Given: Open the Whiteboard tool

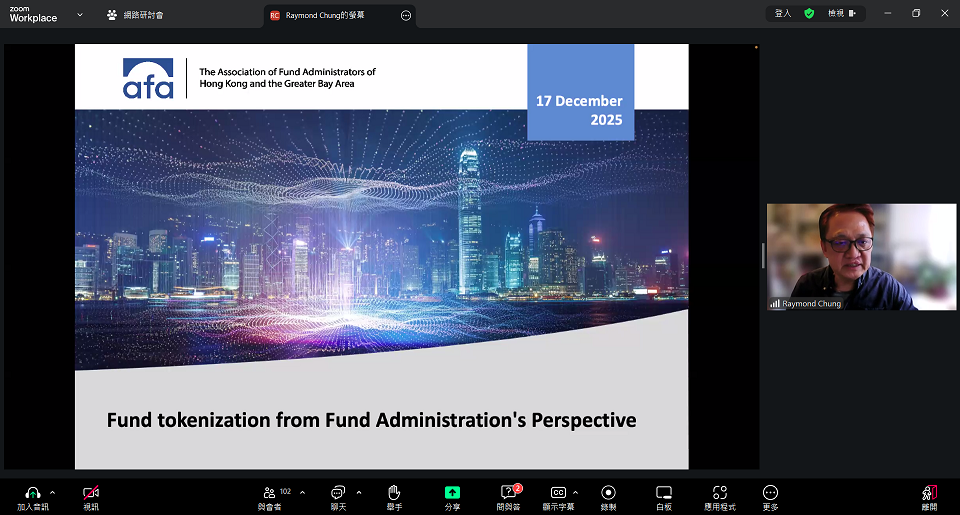Looking at the screenshot, I should coord(663,493).
